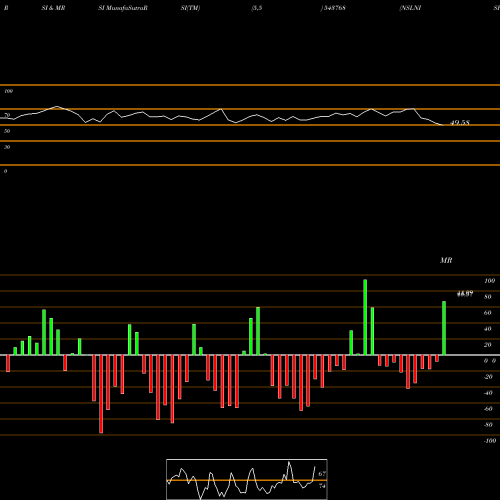Click the overlapping value label next to MR 80
Viewport: 500px width, 500px height.
tap(465, 294)
